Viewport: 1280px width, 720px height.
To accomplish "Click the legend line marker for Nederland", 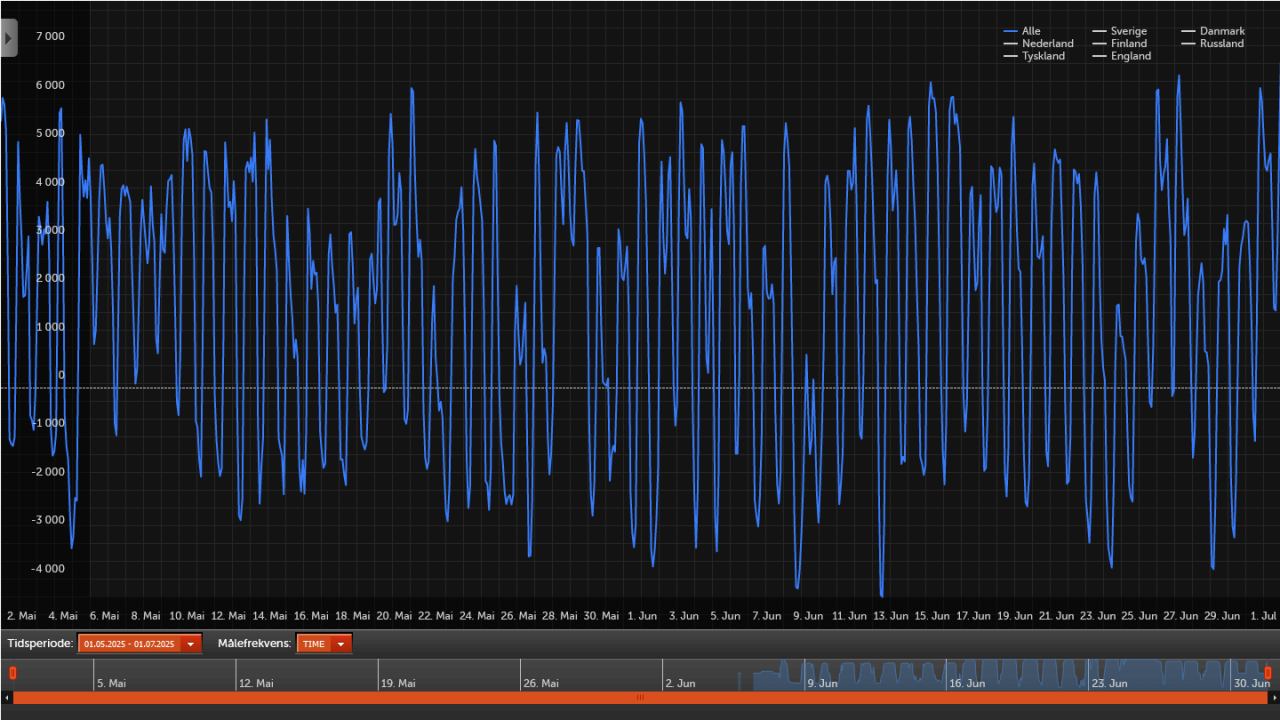I will click(1010, 43).
